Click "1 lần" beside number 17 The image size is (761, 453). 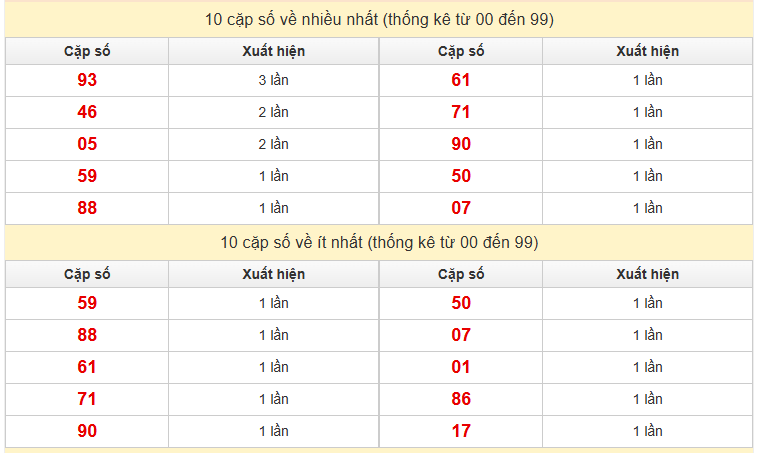click(x=647, y=431)
